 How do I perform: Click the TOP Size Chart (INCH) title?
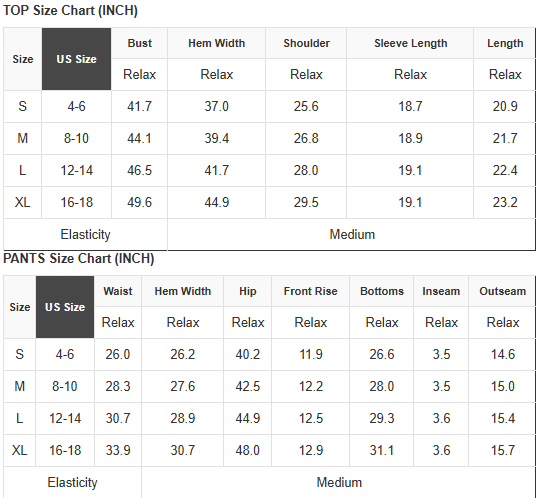pos(70,11)
